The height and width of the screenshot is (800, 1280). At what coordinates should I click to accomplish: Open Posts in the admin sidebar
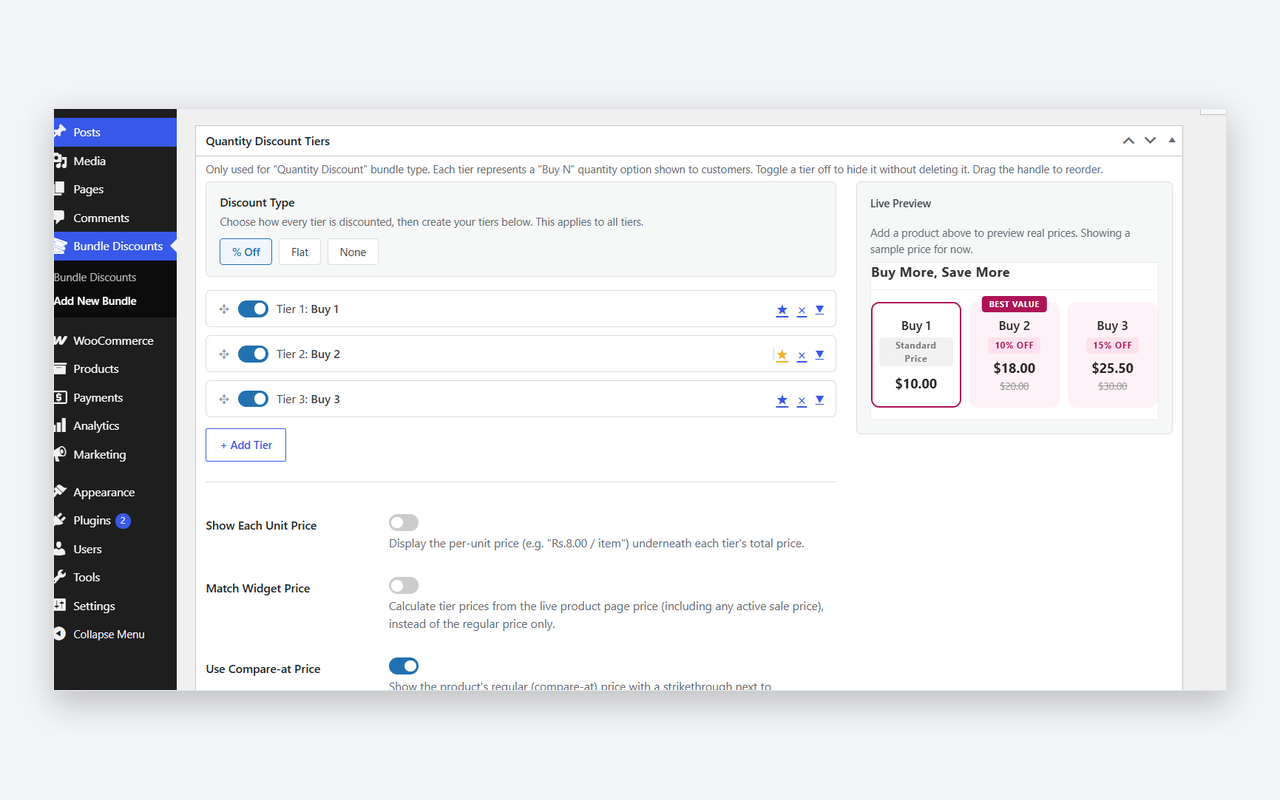click(x=115, y=132)
